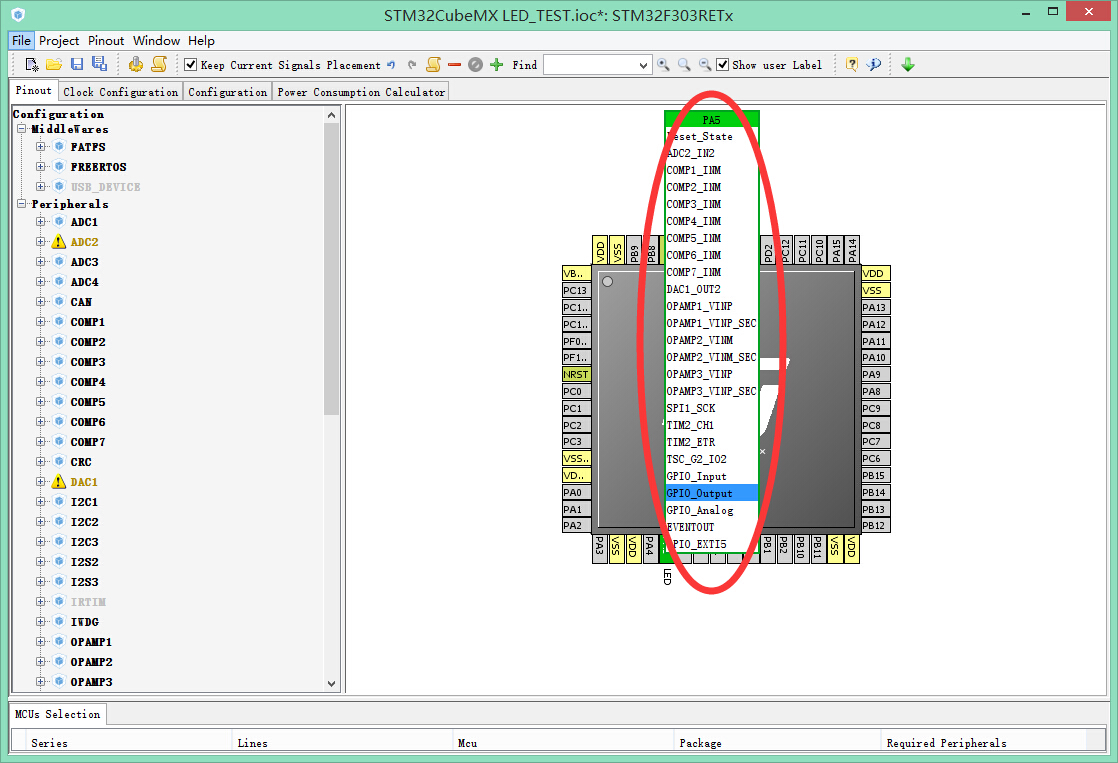Switch to the Configuration tab

[227, 92]
